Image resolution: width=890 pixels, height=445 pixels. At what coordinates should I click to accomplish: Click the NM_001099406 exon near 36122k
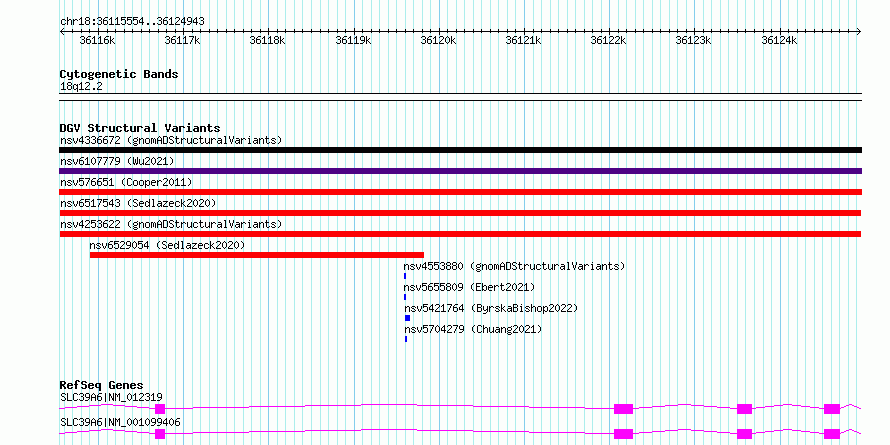click(623, 434)
